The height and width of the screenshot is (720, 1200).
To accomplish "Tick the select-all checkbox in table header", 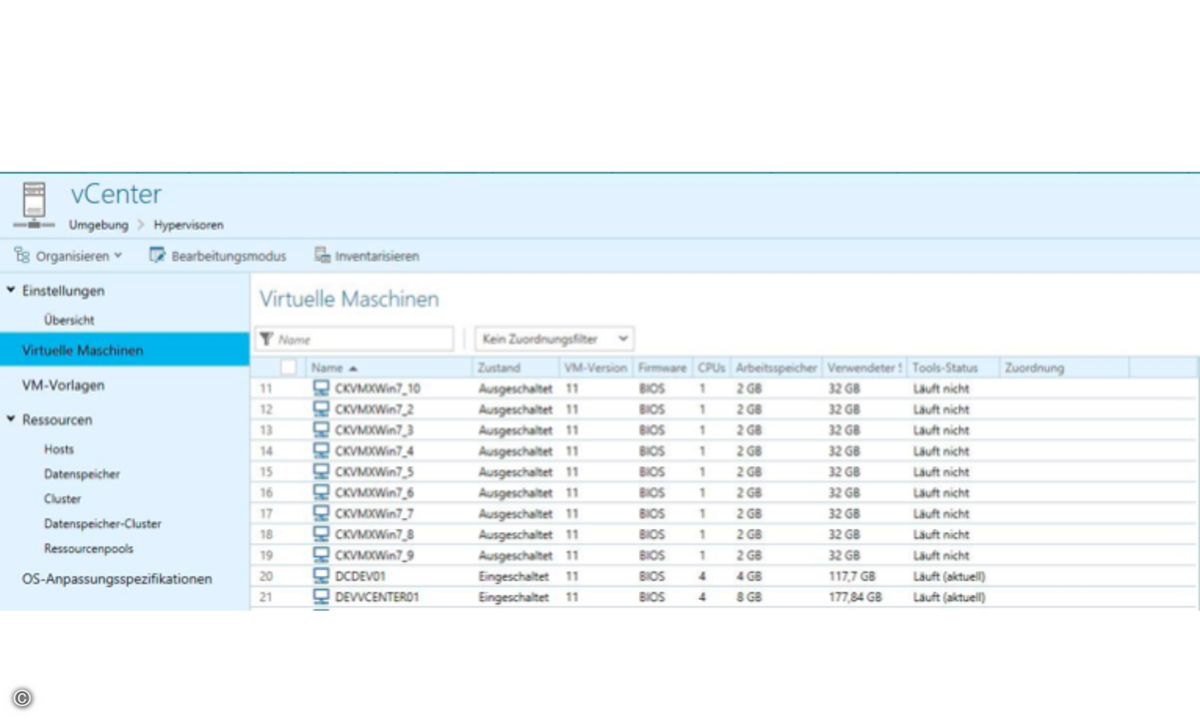I will pos(288,368).
